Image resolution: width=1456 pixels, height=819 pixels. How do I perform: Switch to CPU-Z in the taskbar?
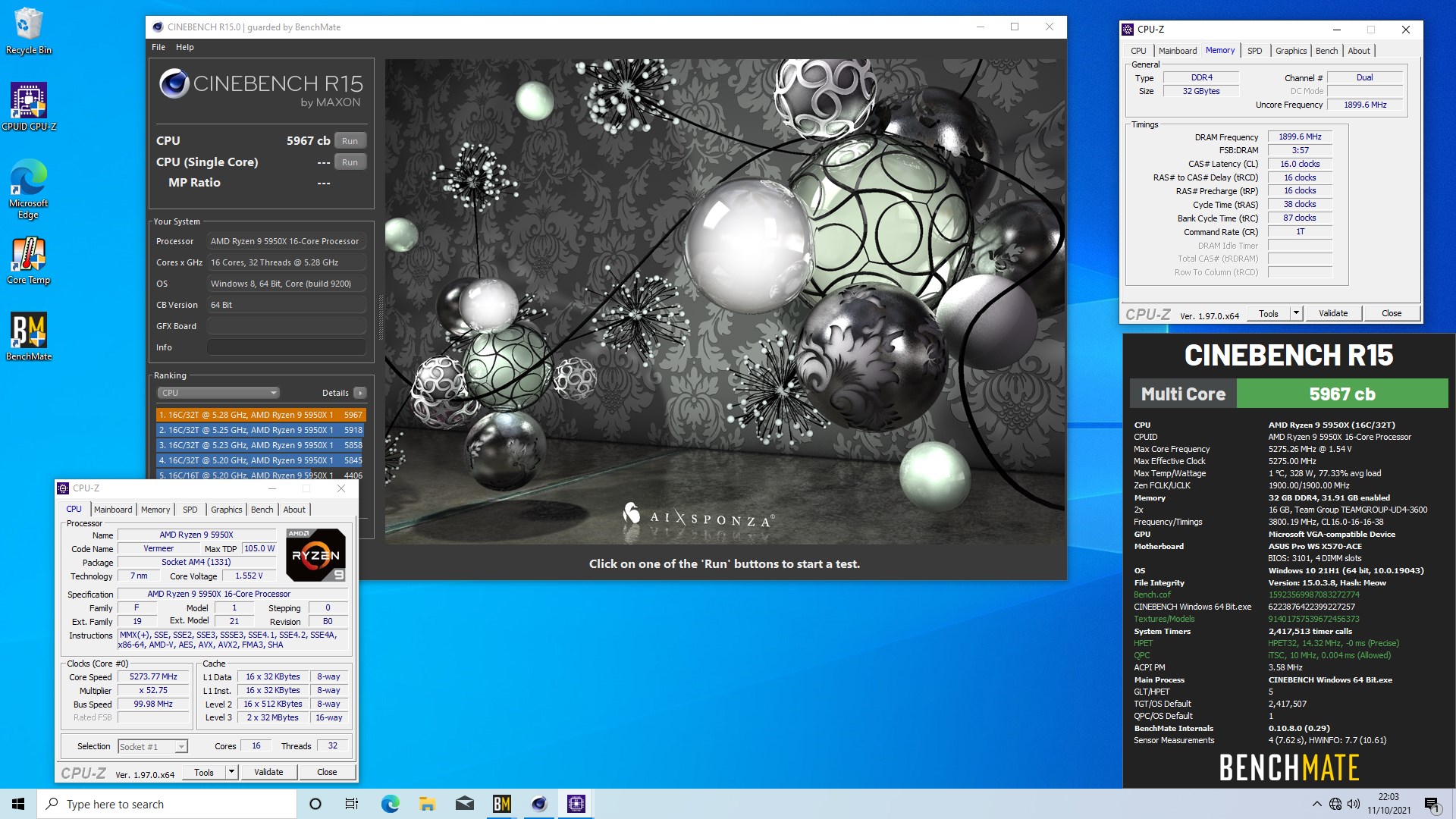pos(576,804)
